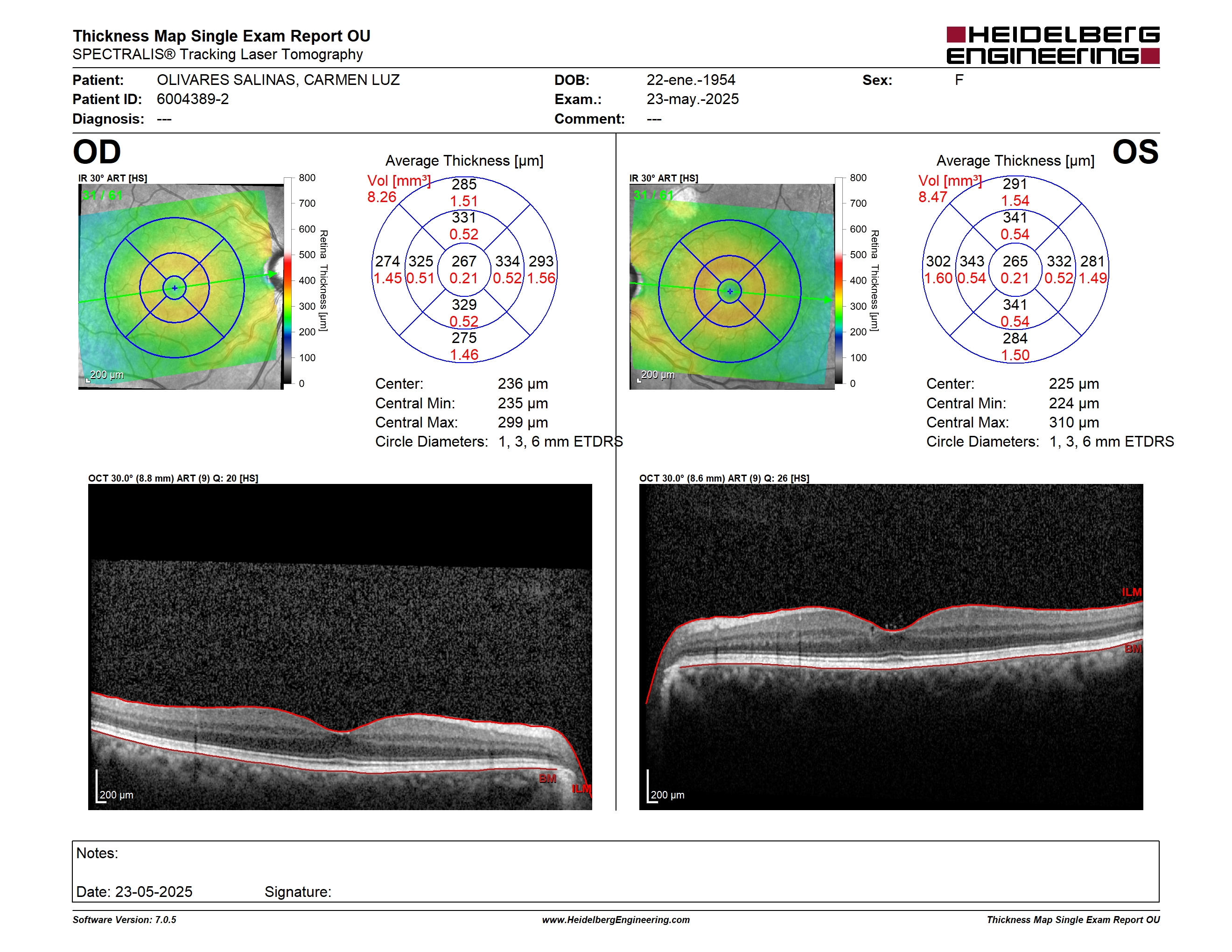The height and width of the screenshot is (952, 1232).
Task: Click OS inner temporal thickness 332
Action: tap(1059, 261)
